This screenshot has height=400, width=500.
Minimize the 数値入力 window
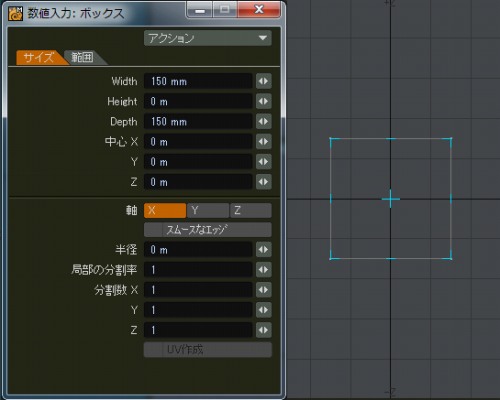pyautogui.click(x=200, y=10)
